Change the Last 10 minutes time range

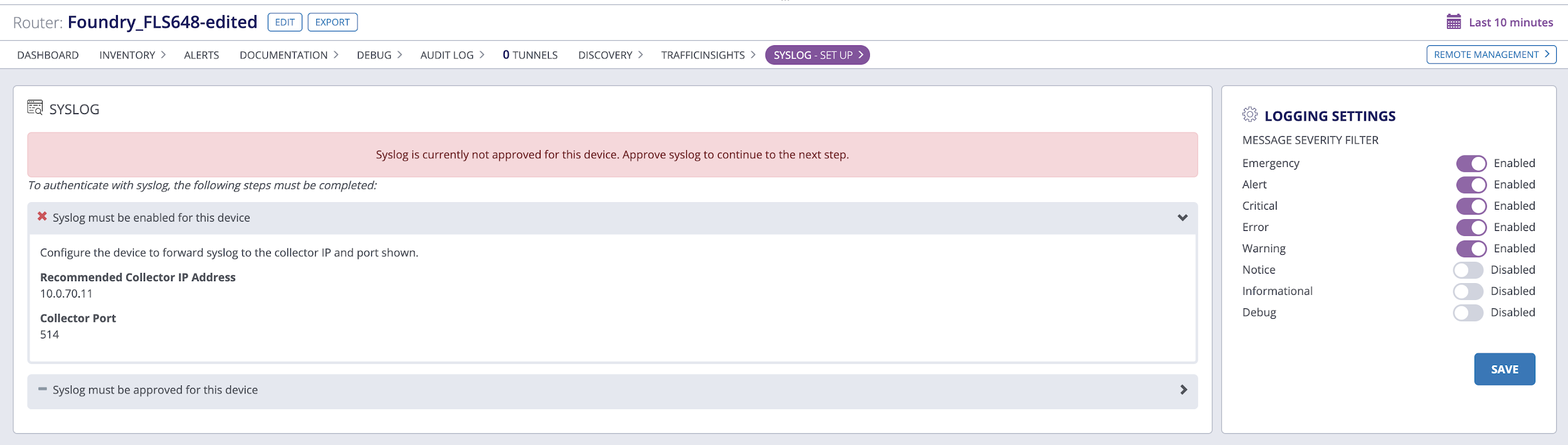[x=1510, y=23]
